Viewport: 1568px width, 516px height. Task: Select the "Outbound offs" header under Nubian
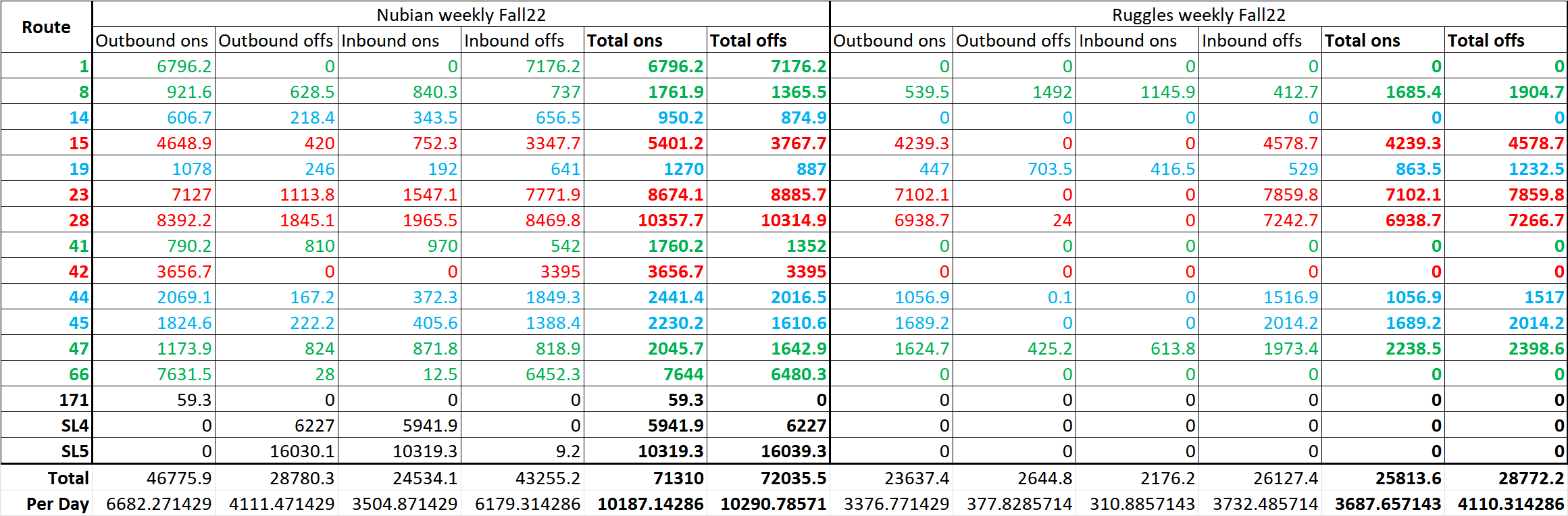click(276, 41)
